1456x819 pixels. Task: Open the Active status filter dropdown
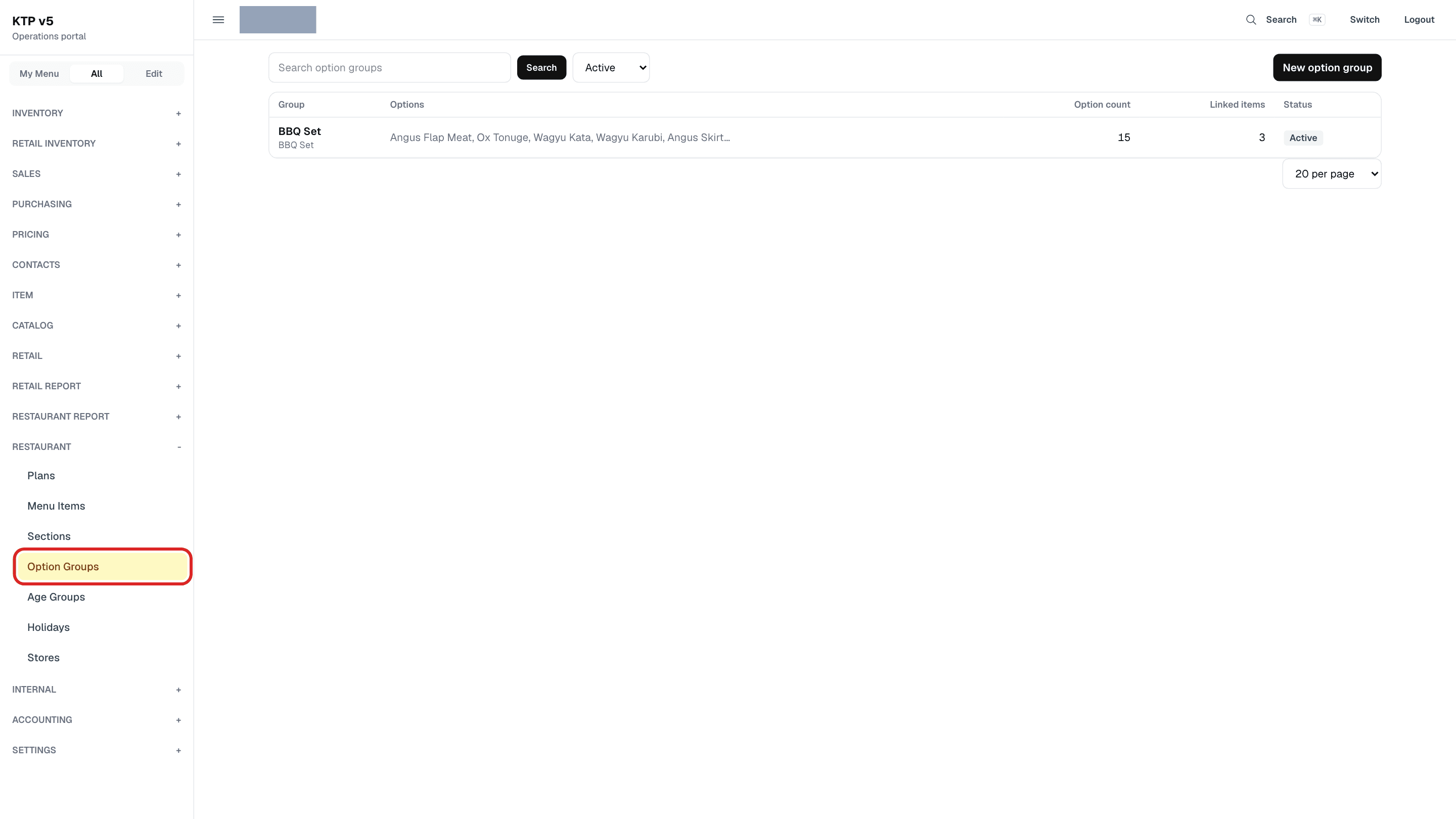(x=611, y=68)
